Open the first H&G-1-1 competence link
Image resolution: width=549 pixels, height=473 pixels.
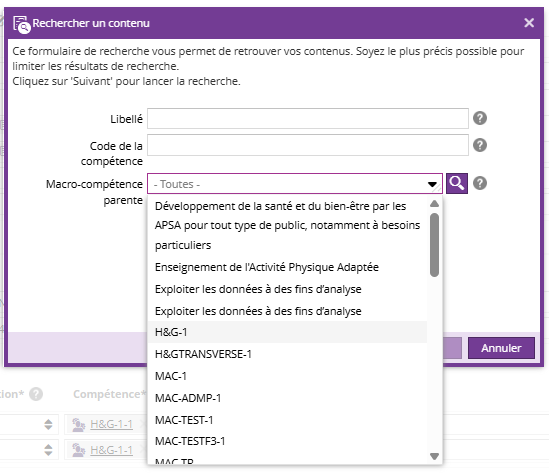click(111, 424)
